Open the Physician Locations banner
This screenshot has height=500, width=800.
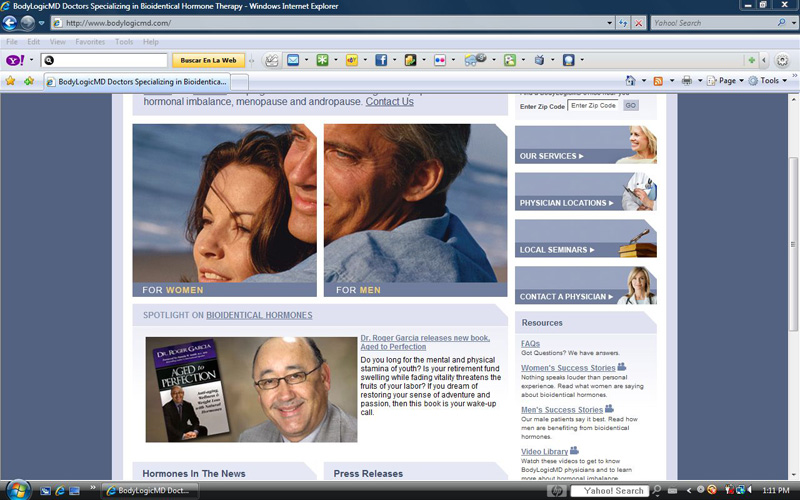pos(585,192)
